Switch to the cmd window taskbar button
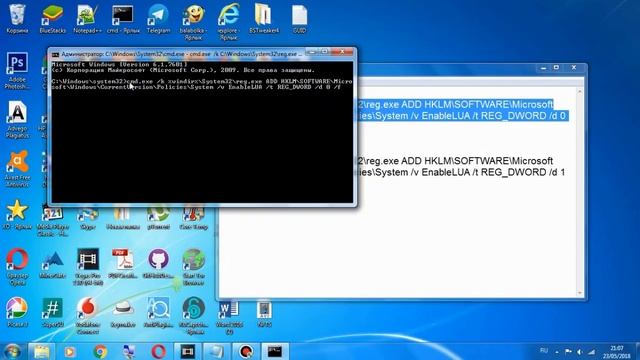This screenshot has width=640, height=360. (x=275, y=351)
